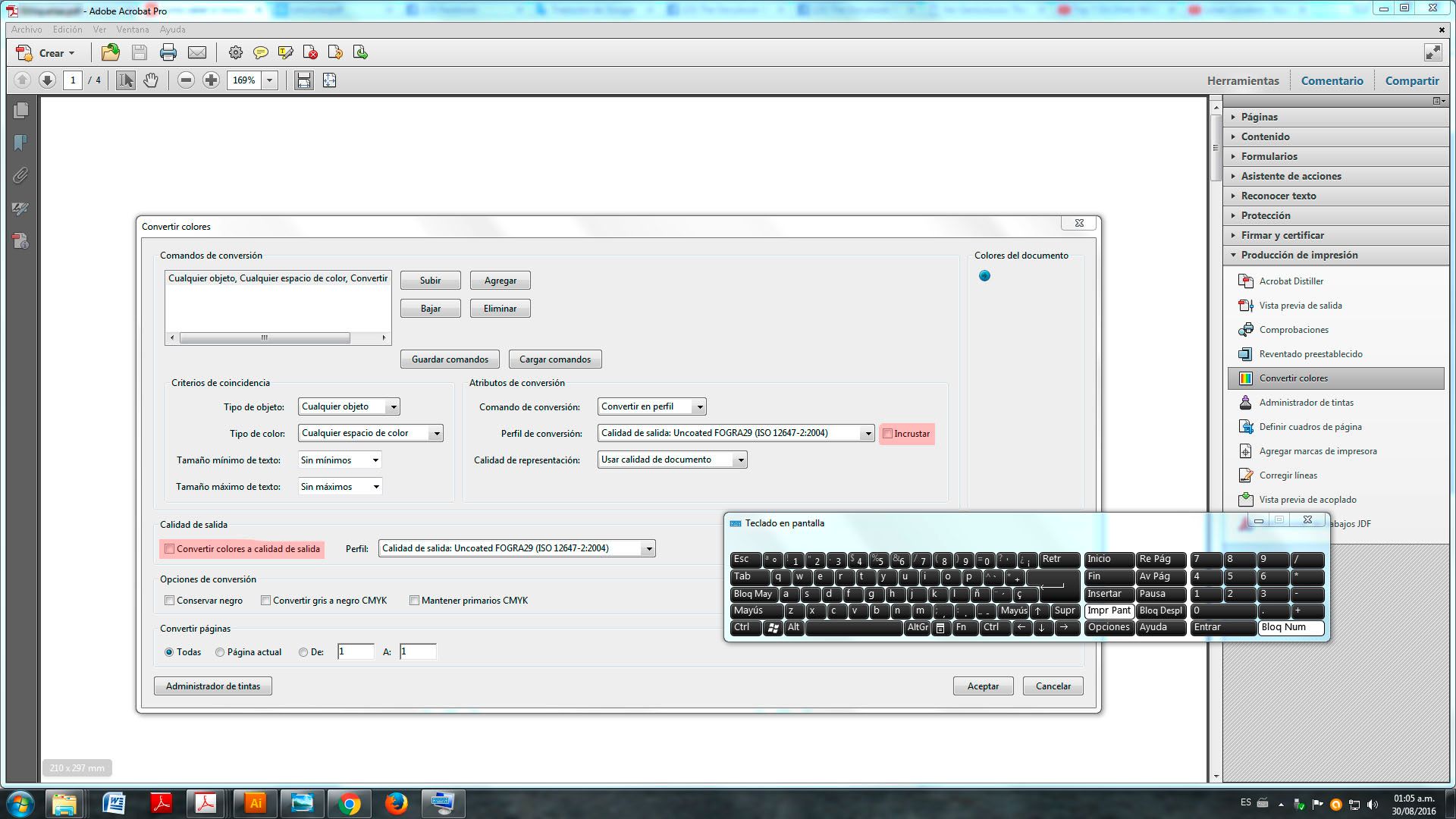Open the Open file folder icon

click(x=111, y=53)
